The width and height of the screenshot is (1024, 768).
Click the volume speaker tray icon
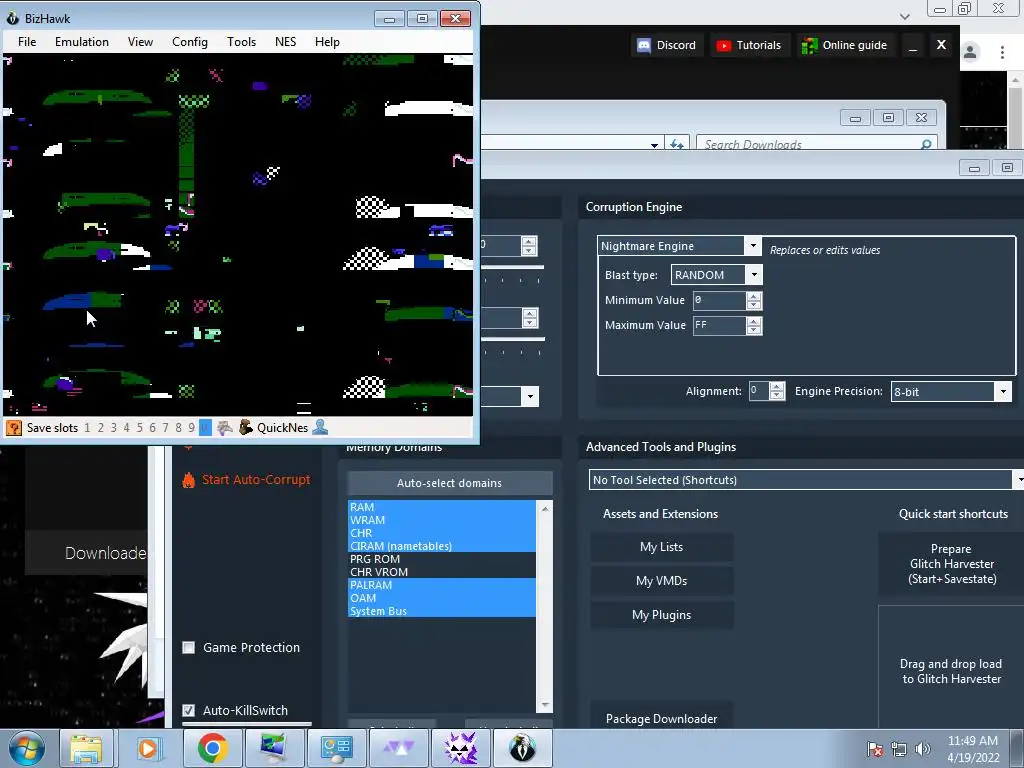coord(923,749)
